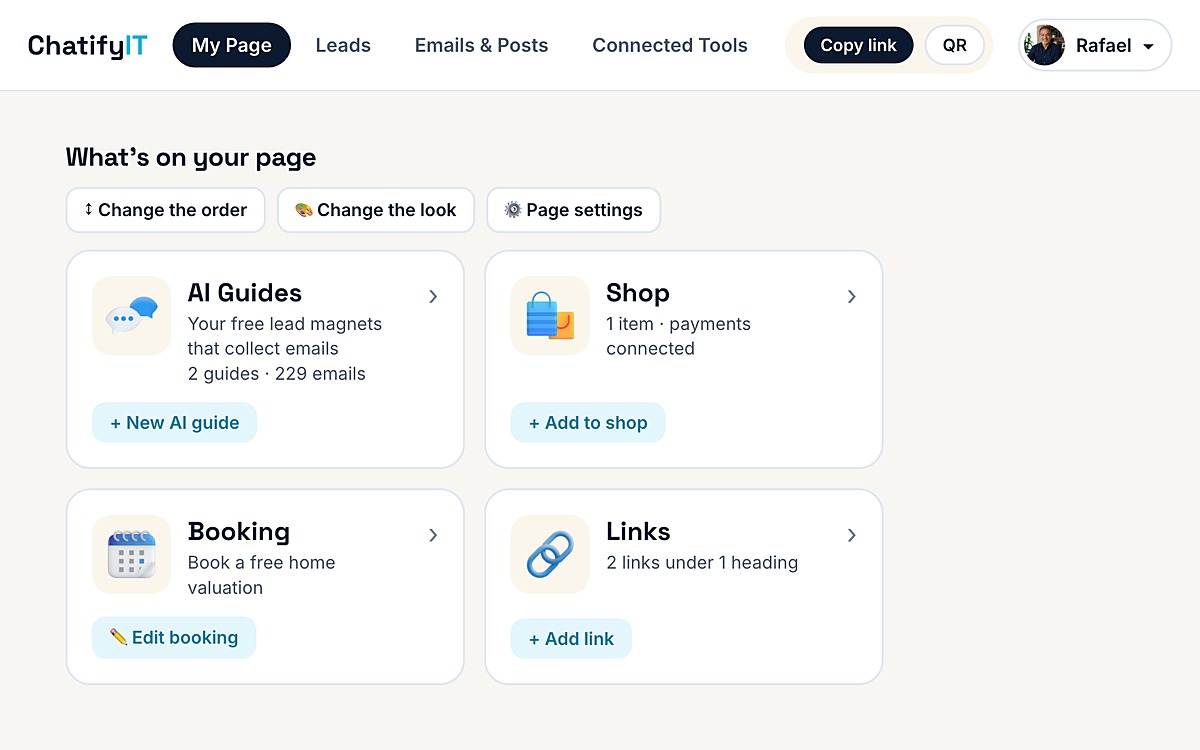
Task: Open the Booking heading
Action: [x=239, y=532]
